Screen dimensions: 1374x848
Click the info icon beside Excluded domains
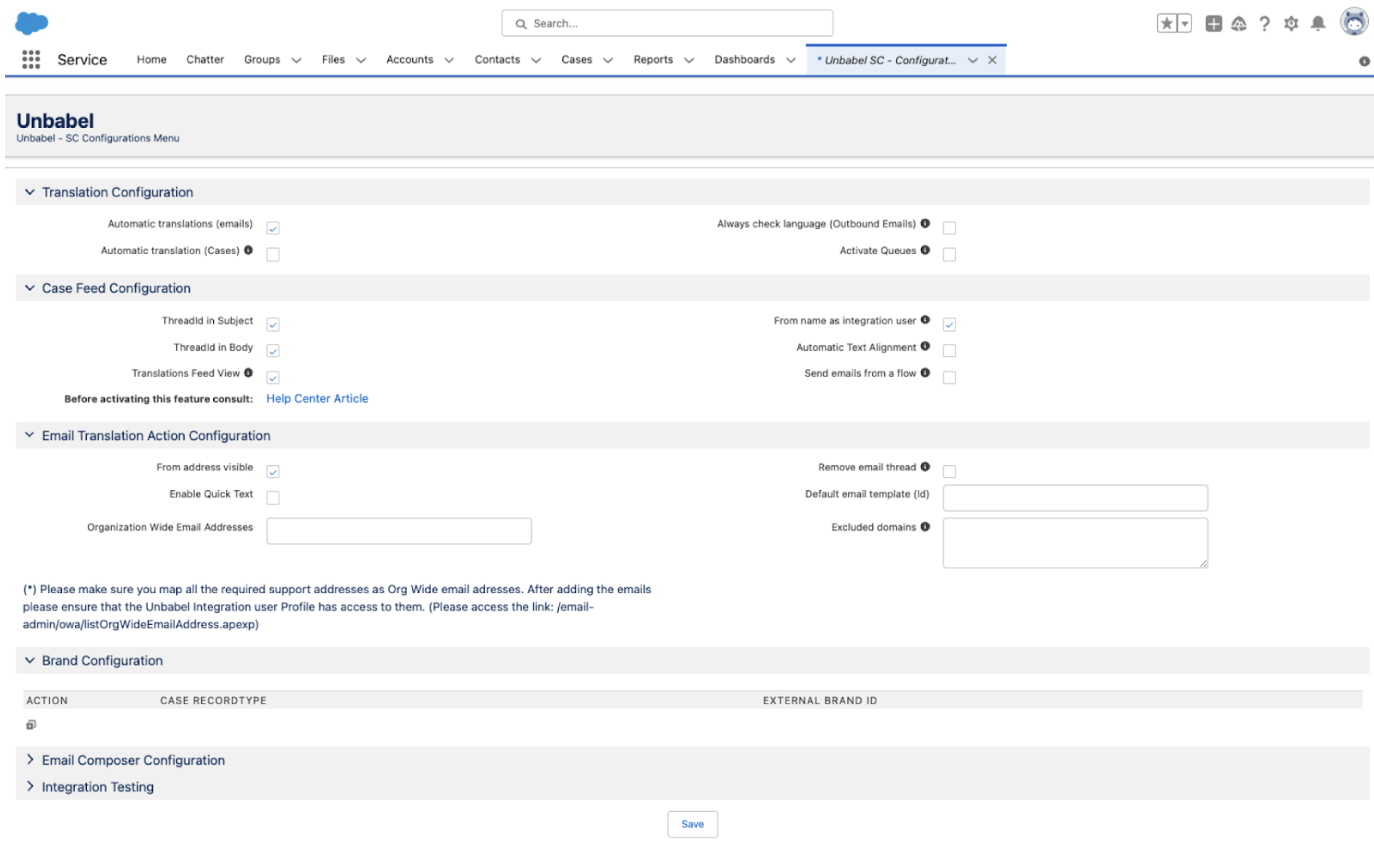click(925, 526)
